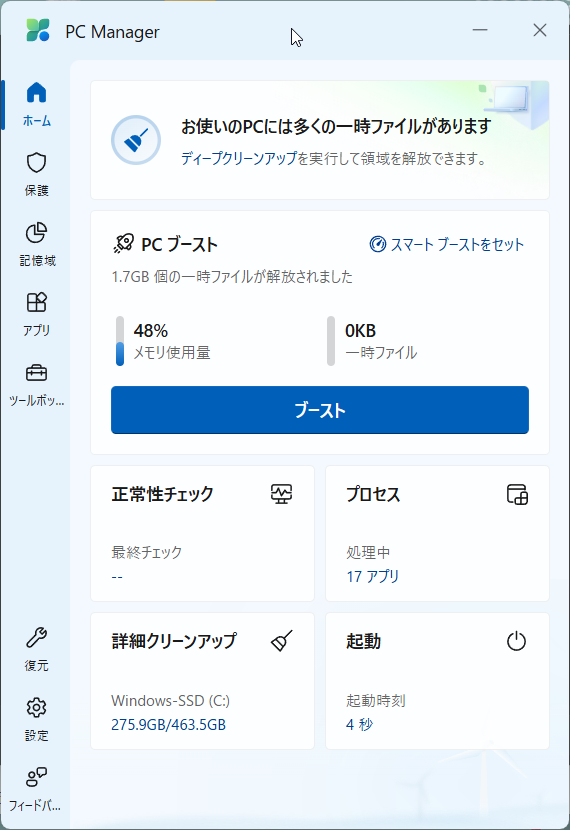
Task: Open the ホーム home tab in sidebar
Action: [x=37, y=104]
